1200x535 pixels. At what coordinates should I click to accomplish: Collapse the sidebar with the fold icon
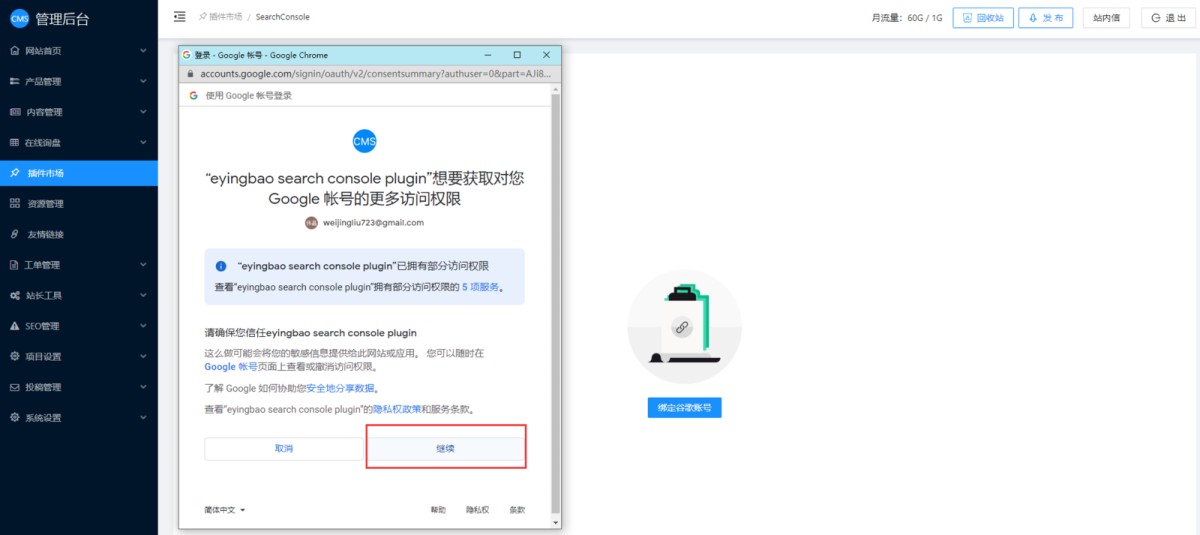(179, 17)
